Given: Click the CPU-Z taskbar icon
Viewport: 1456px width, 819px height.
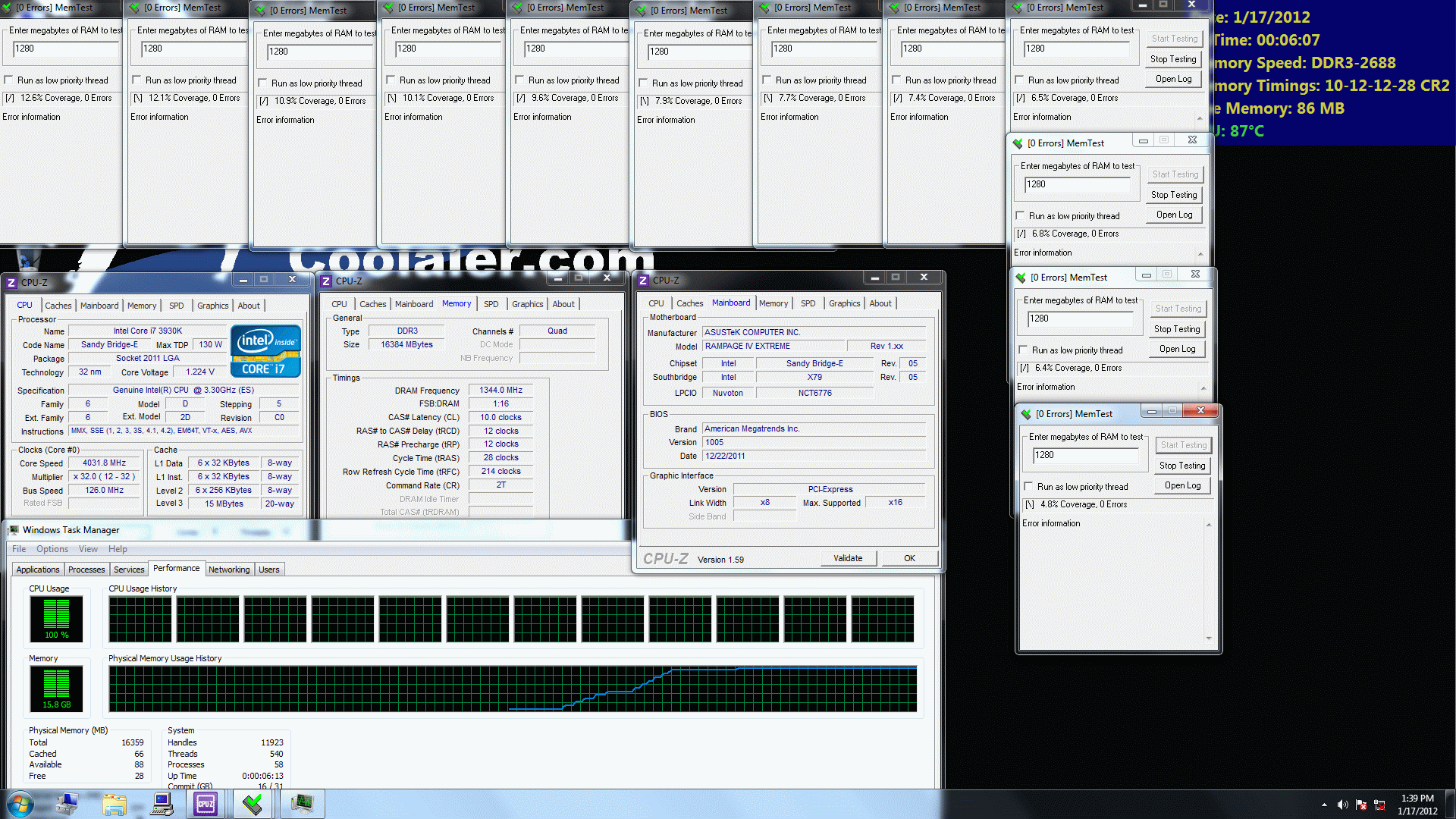Looking at the screenshot, I should click(206, 804).
